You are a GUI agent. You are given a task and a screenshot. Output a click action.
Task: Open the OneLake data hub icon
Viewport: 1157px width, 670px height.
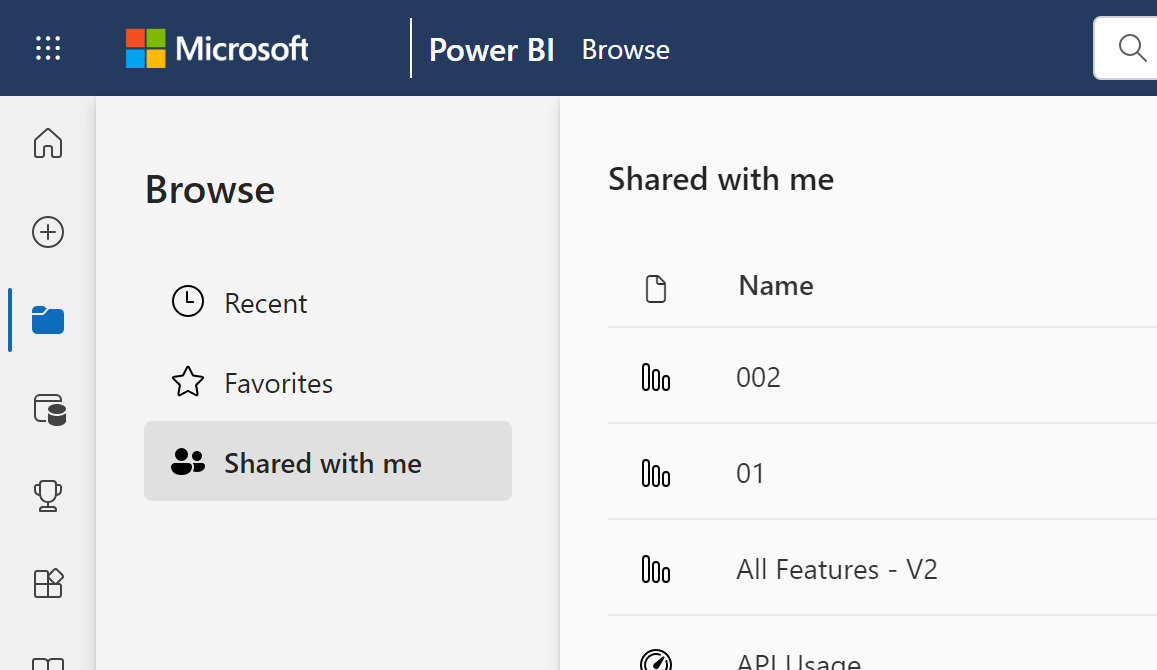[x=47, y=410]
